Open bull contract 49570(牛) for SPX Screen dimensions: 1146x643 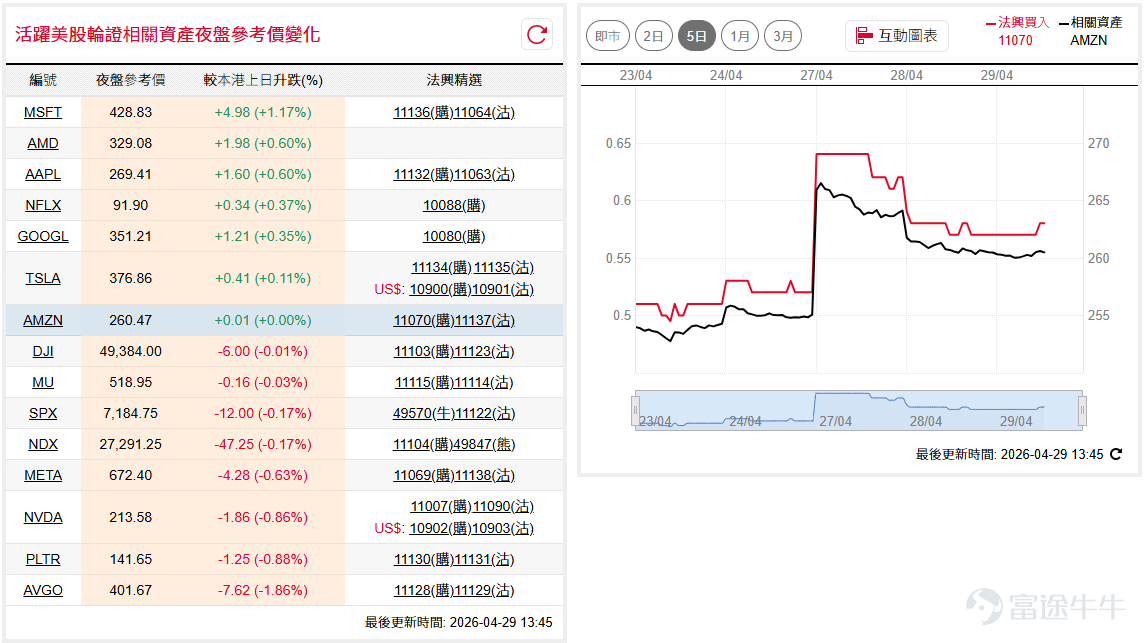[x=423, y=414]
